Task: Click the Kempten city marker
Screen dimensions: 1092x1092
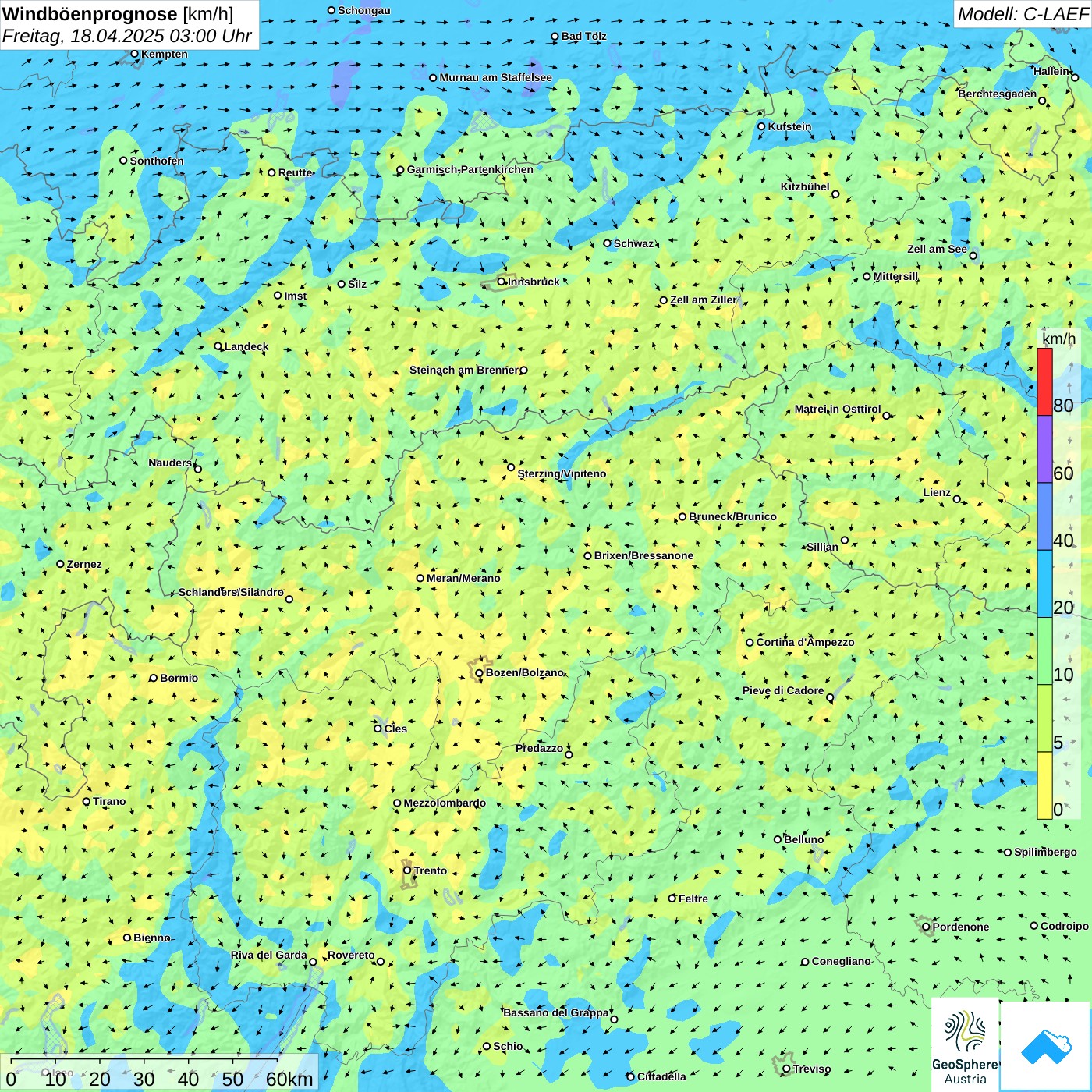Action: 135,54
